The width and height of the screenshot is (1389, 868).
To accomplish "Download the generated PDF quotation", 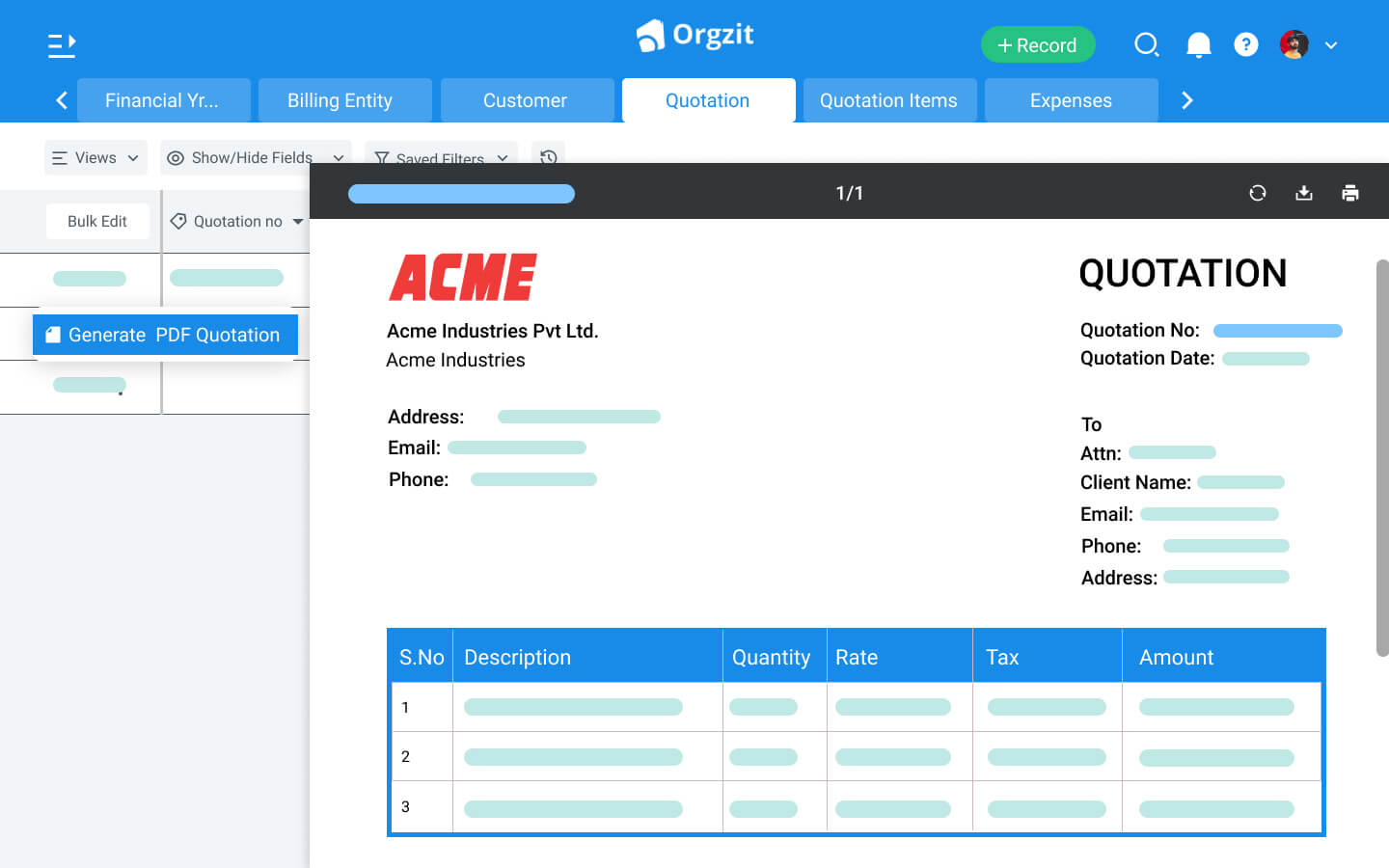I will click(1304, 192).
